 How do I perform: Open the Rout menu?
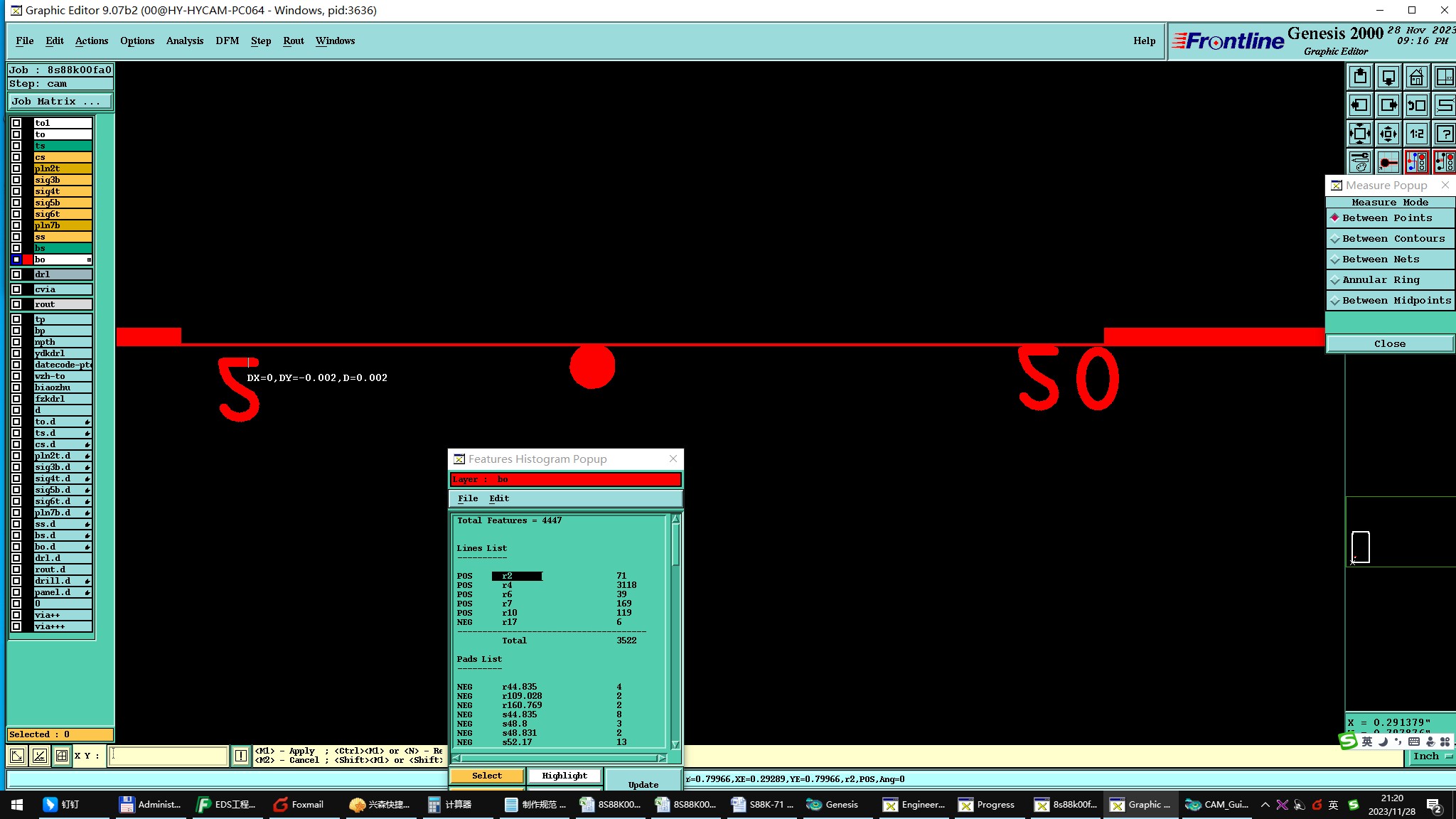tap(294, 41)
